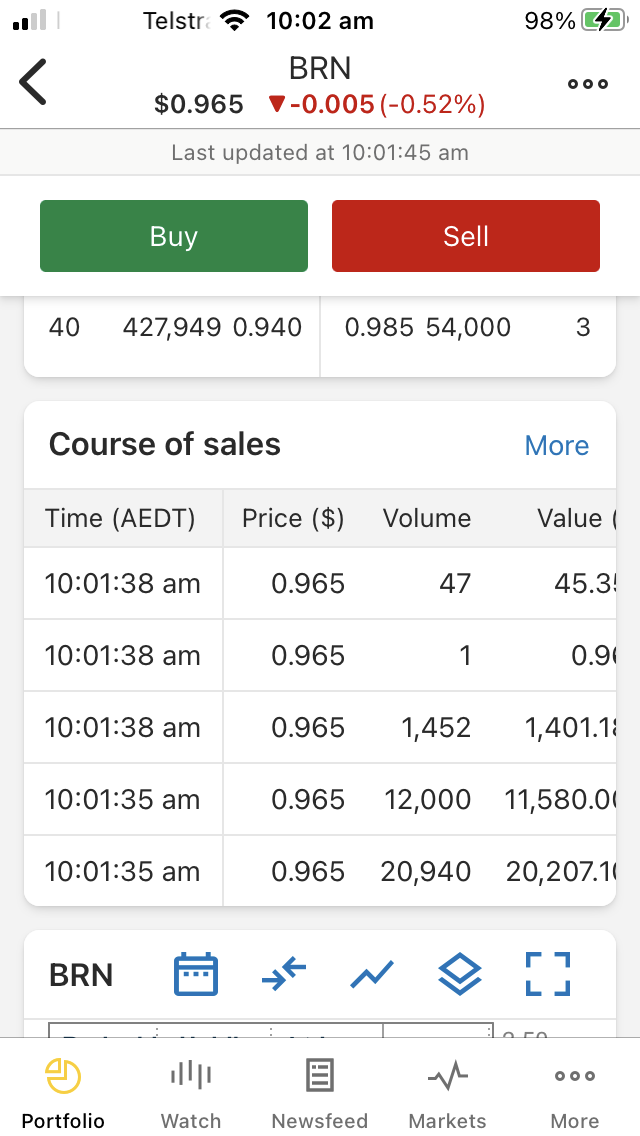Image resolution: width=640 pixels, height=1136 pixels.
Task: Tap the back arrow chevron
Action: pos(34,83)
